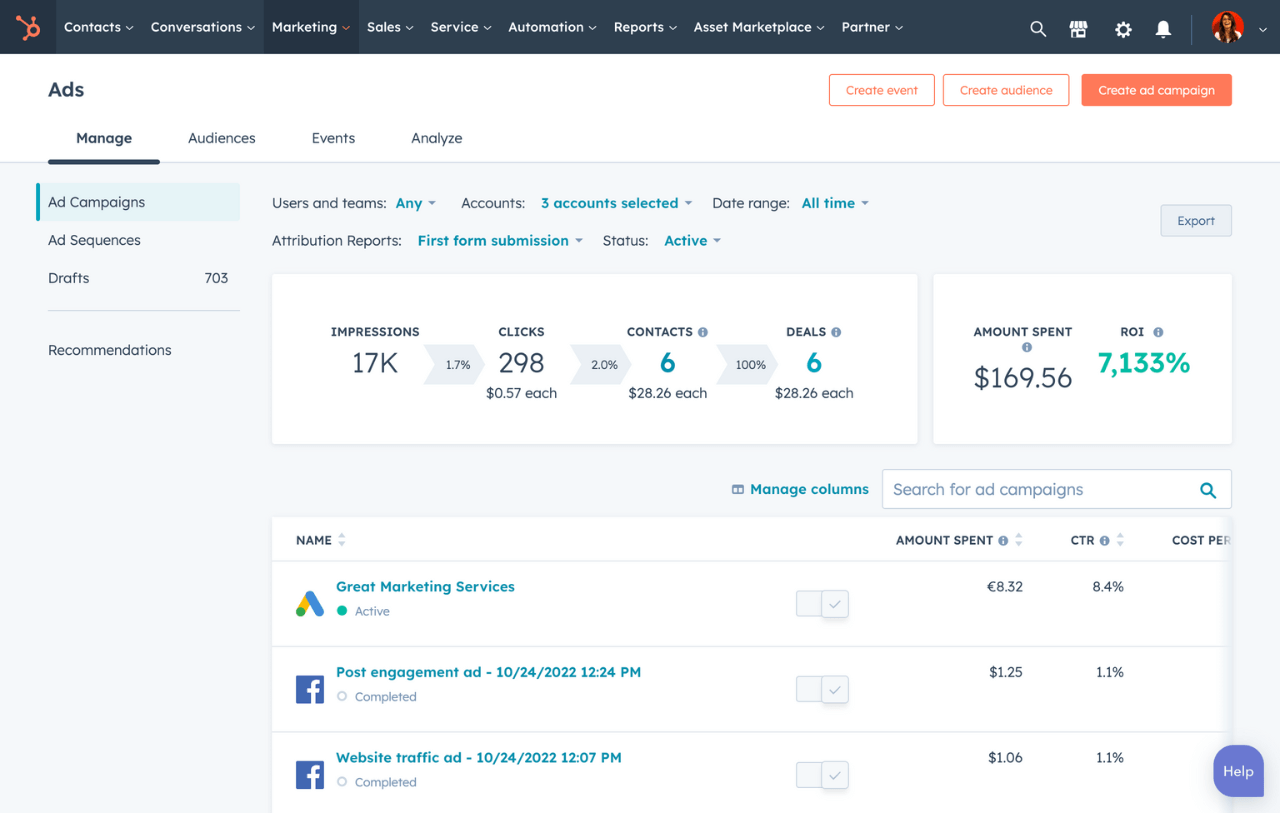Expand the First form submission attribution dropdown
The width and height of the screenshot is (1280, 813).
pyautogui.click(x=498, y=240)
